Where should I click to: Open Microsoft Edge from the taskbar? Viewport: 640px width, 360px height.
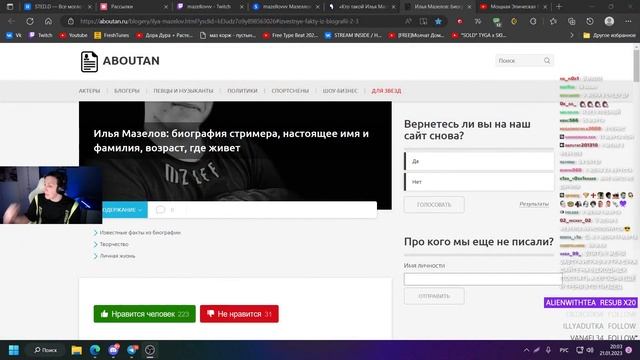click(95, 350)
